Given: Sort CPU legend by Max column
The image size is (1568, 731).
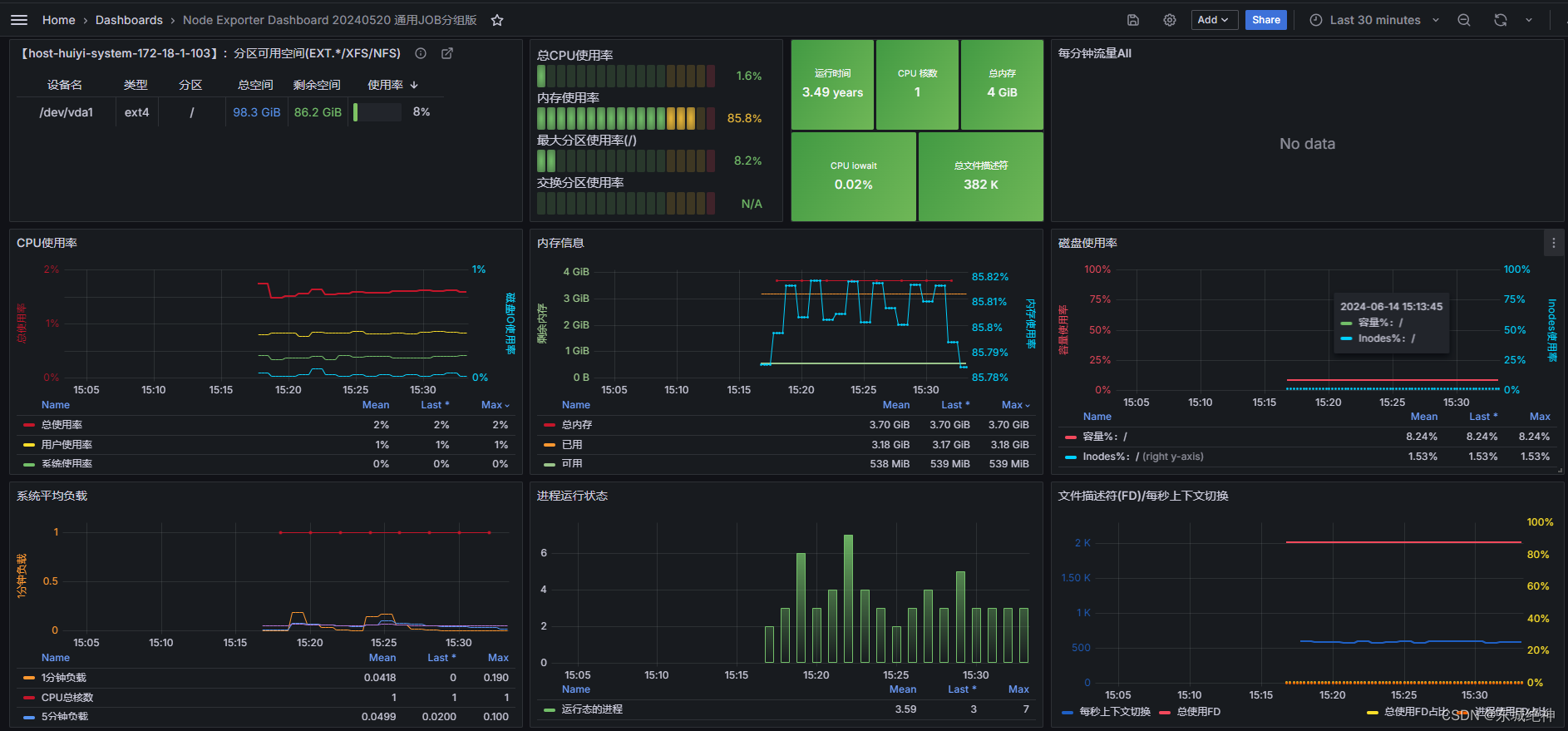Looking at the screenshot, I should click(495, 405).
